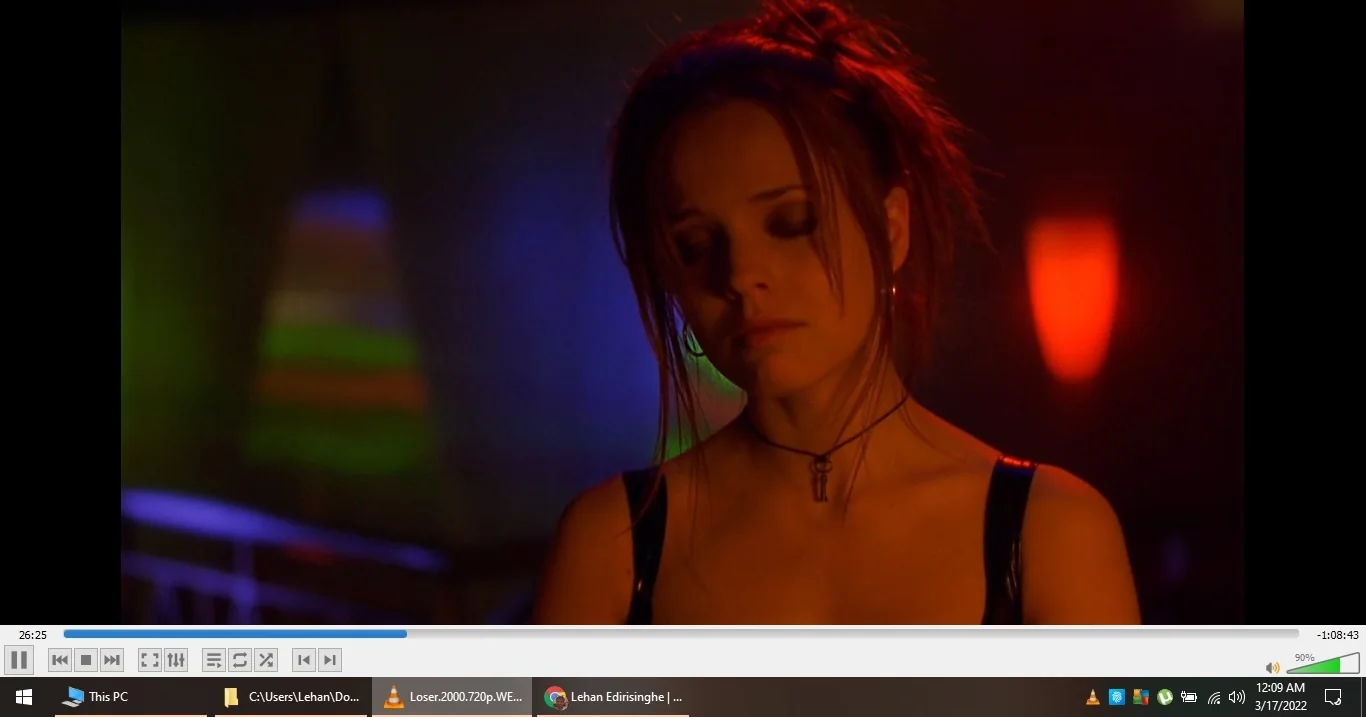Toggle fullscreen video mode

click(150, 660)
